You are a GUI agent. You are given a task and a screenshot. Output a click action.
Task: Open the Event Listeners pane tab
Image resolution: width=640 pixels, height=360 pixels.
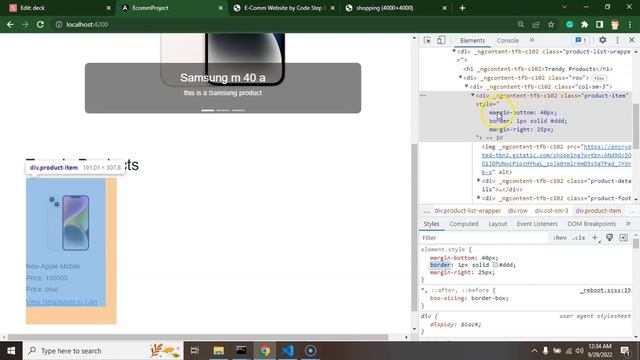(x=537, y=224)
